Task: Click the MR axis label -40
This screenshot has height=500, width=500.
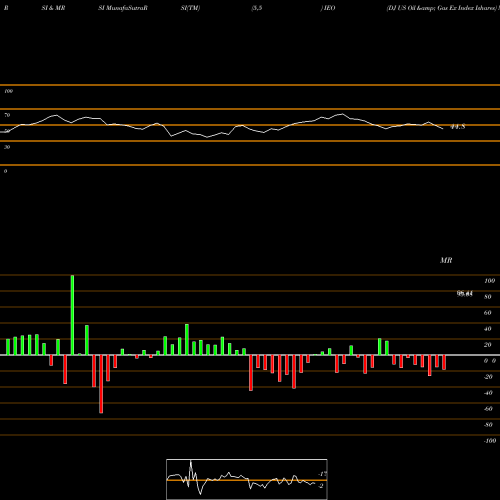Action: point(488,393)
